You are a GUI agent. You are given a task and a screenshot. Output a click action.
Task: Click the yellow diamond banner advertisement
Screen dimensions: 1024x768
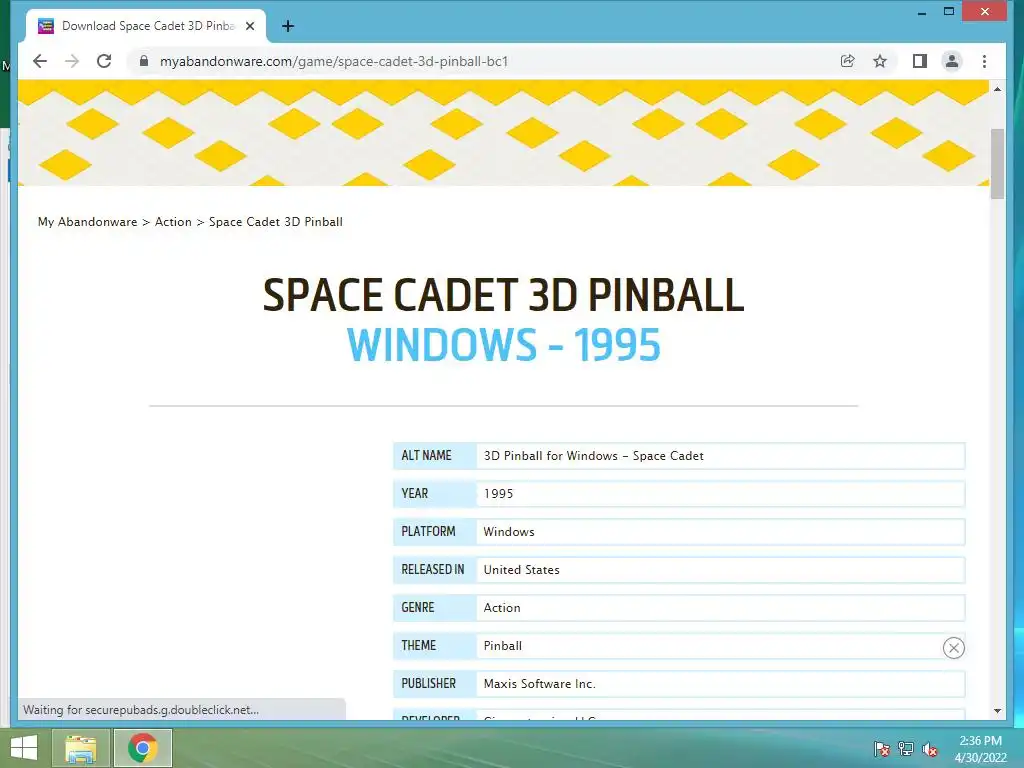click(504, 133)
